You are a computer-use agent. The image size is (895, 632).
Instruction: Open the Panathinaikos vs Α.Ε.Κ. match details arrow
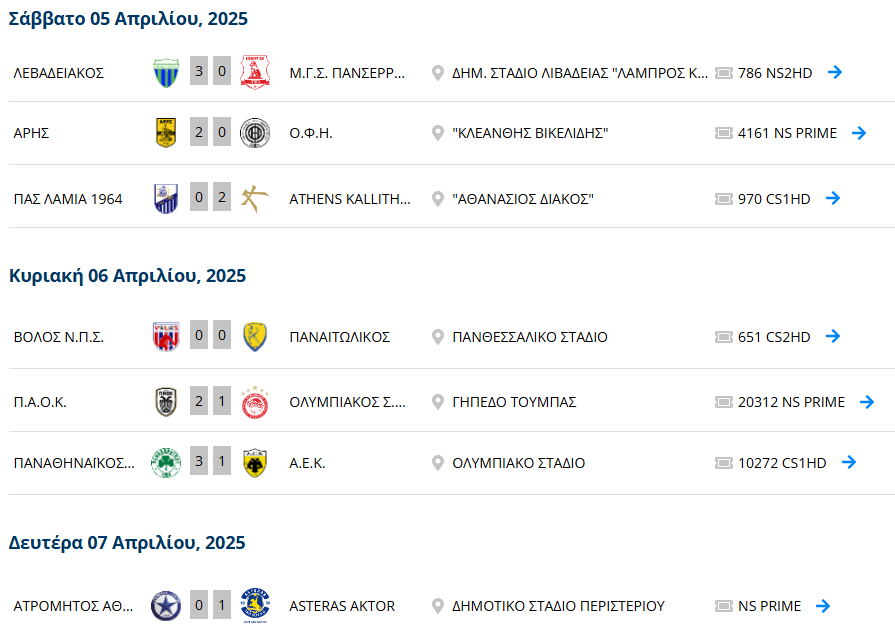[x=849, y=462]
